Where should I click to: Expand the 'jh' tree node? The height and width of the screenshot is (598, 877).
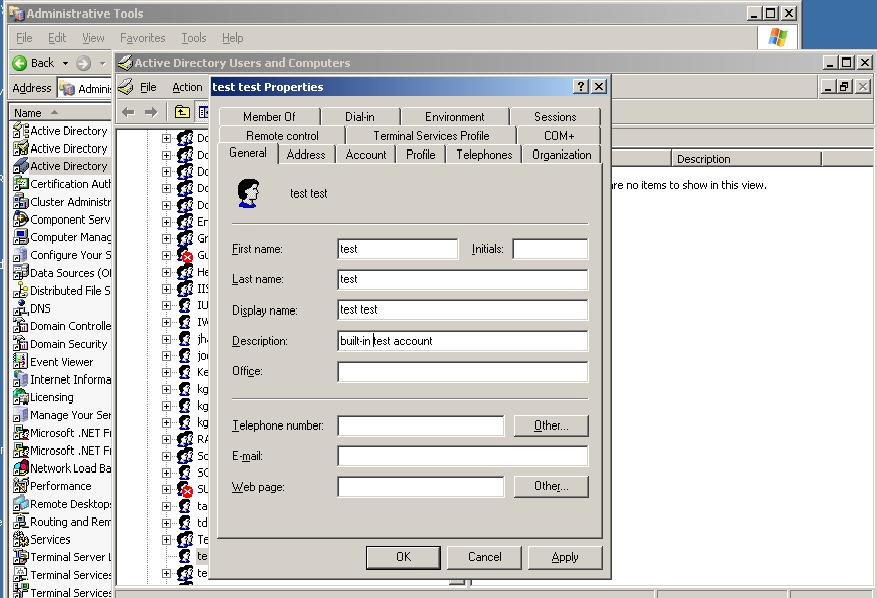click(166, 339)
